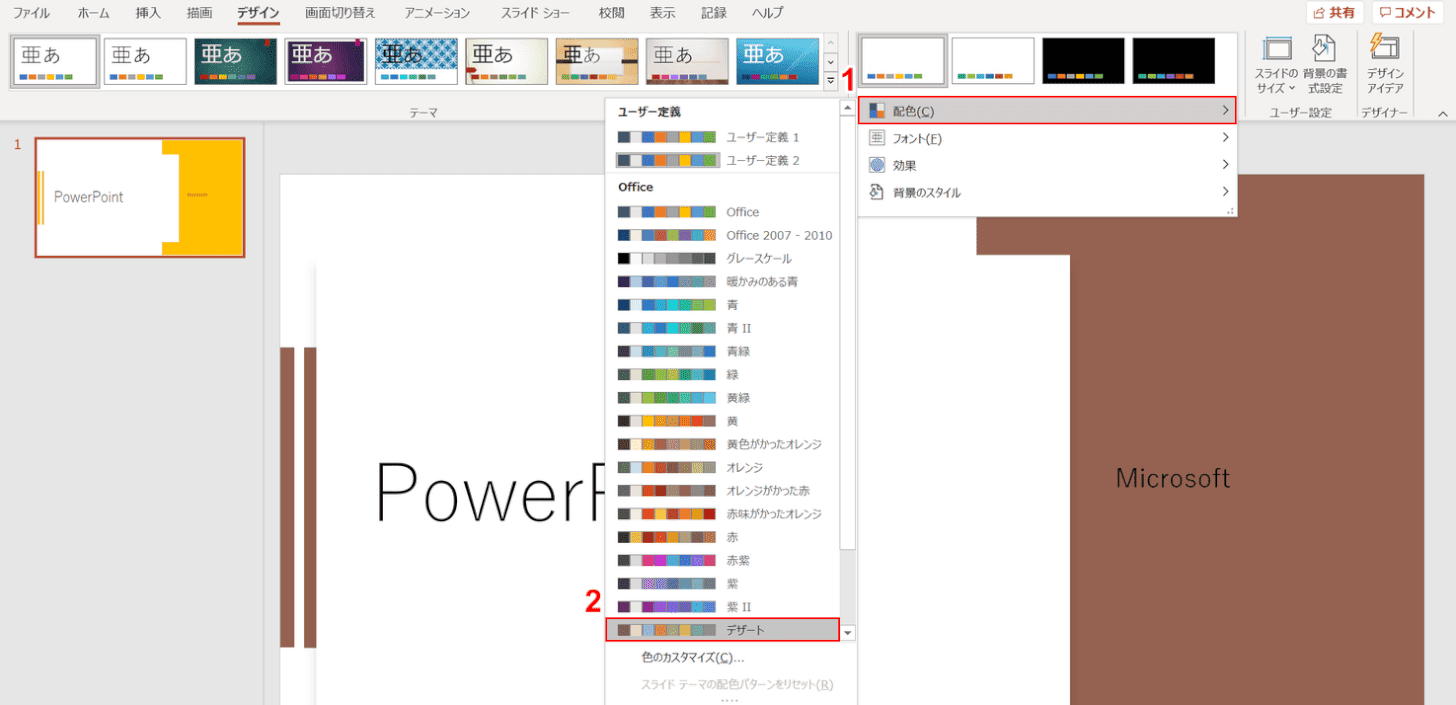Click the フォント fonts icon in menu
The height and width of the screenshot is (705, 1456).
877,138
